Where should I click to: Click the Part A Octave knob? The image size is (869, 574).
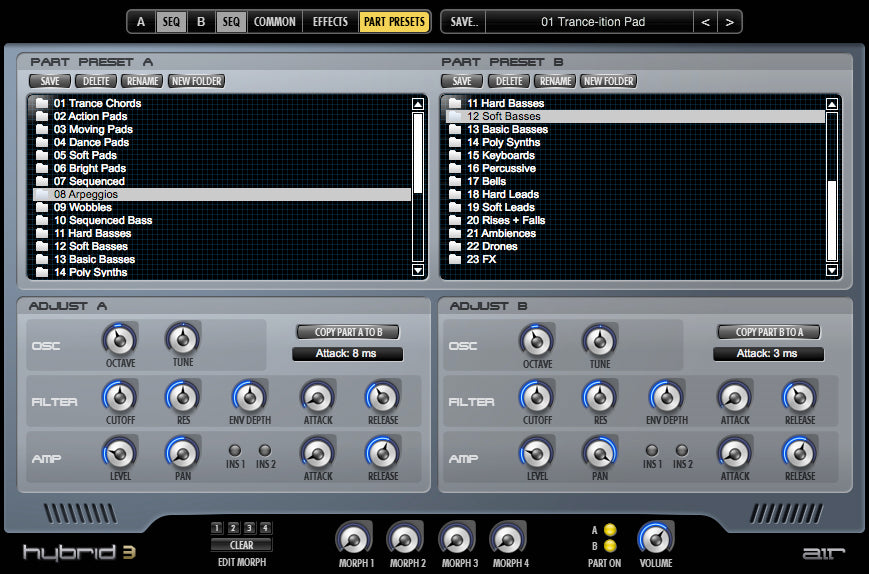coord(119,340)
